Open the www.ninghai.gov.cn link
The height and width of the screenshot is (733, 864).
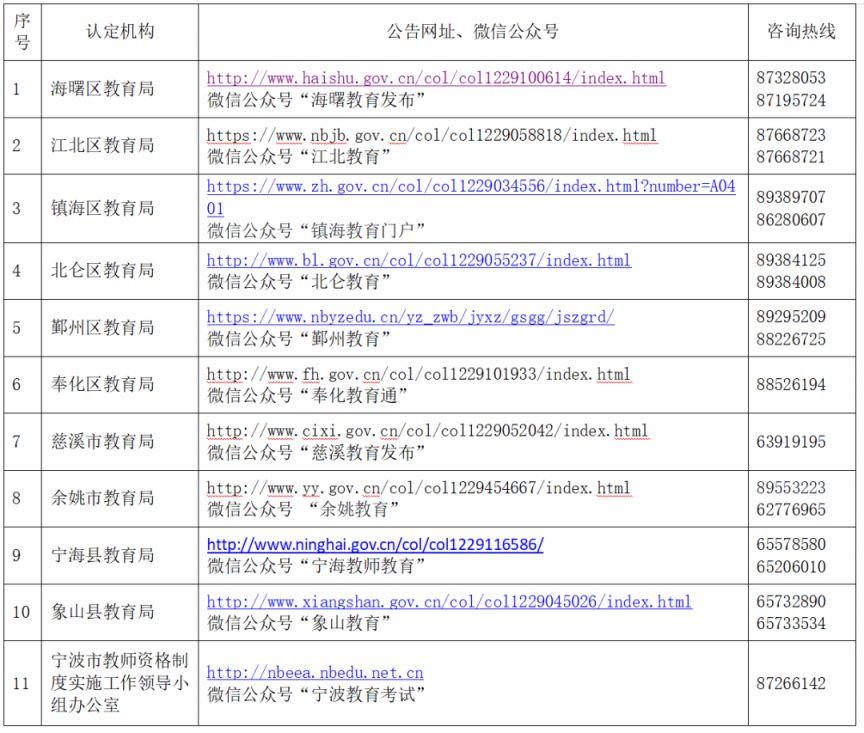(x=375, y=545)
